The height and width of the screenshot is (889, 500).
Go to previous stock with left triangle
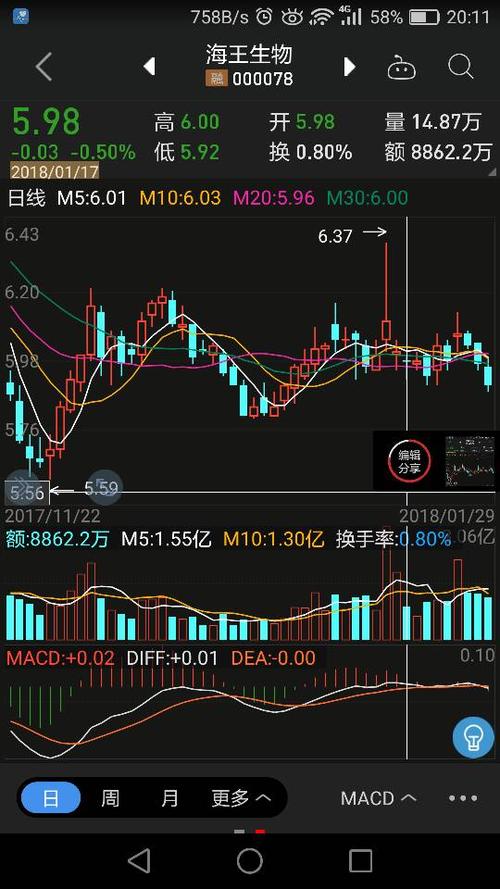pyautogui.click(x=149, y=67)
